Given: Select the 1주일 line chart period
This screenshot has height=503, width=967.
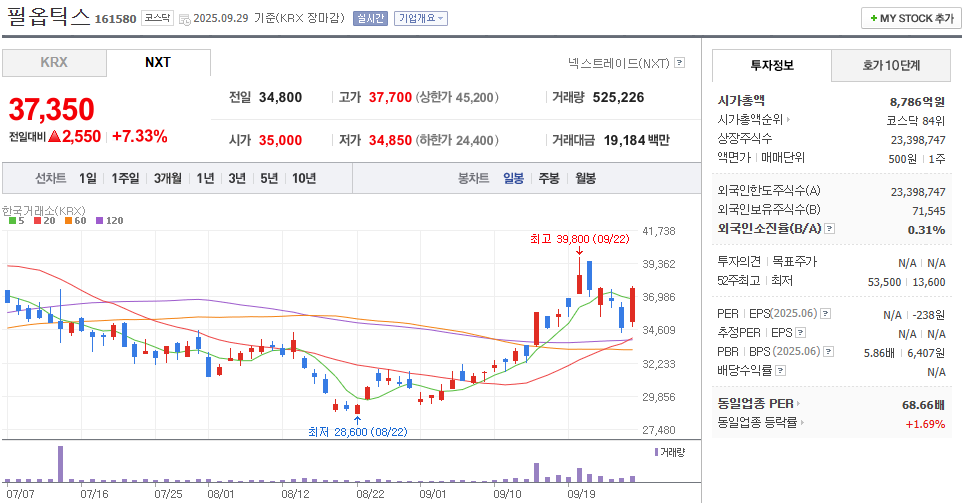Looking at the screenshot, I should click(x=125, y=178).
